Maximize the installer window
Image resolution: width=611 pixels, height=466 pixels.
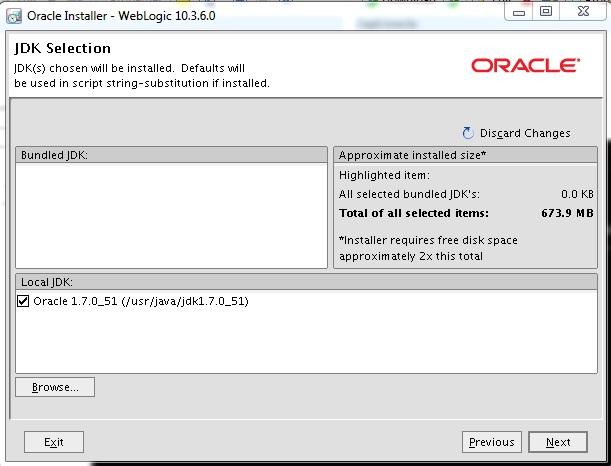pyautogui.click(x=545, y=11)
